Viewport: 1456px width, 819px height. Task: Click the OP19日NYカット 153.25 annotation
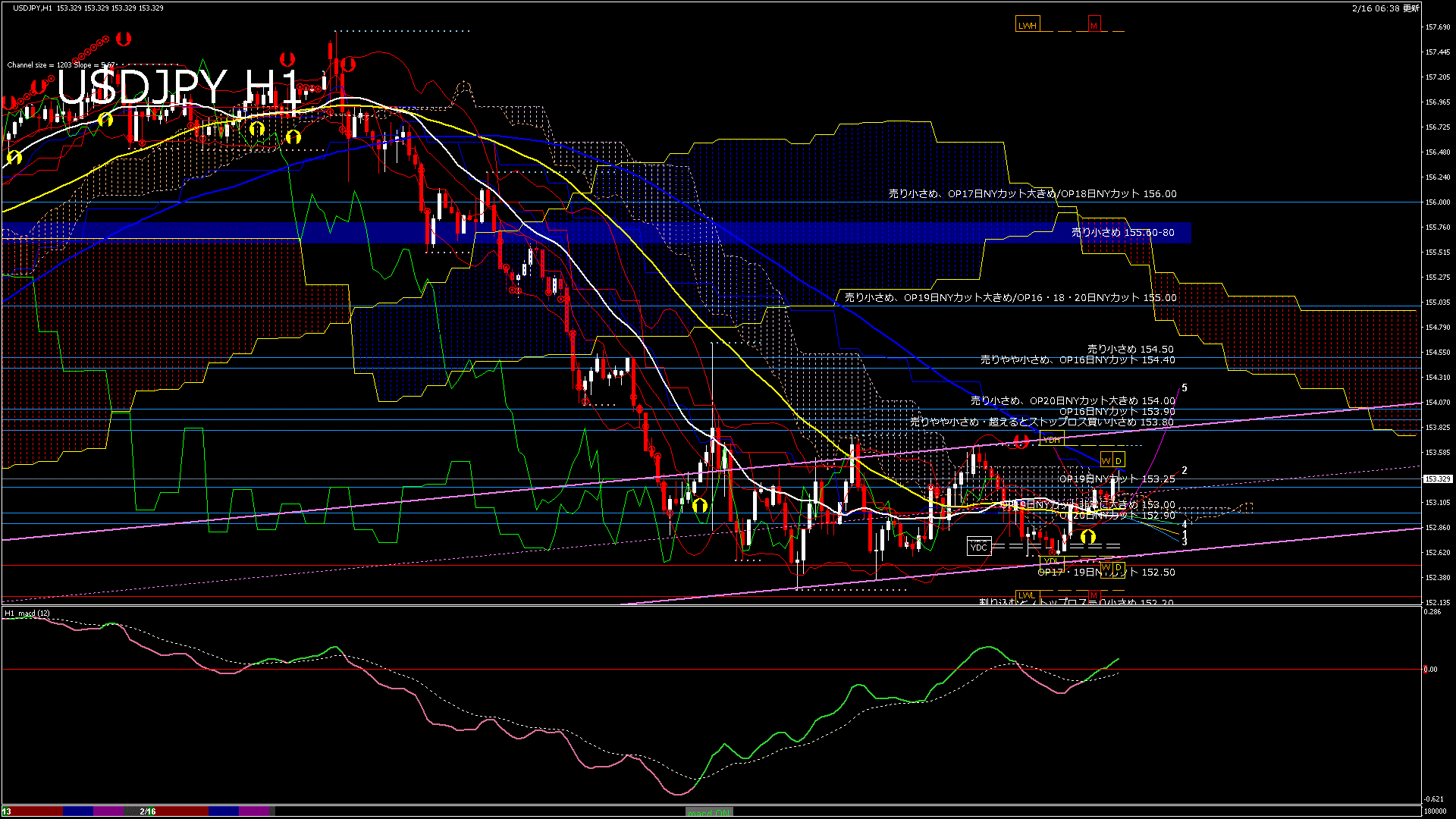coord(1116,479)
